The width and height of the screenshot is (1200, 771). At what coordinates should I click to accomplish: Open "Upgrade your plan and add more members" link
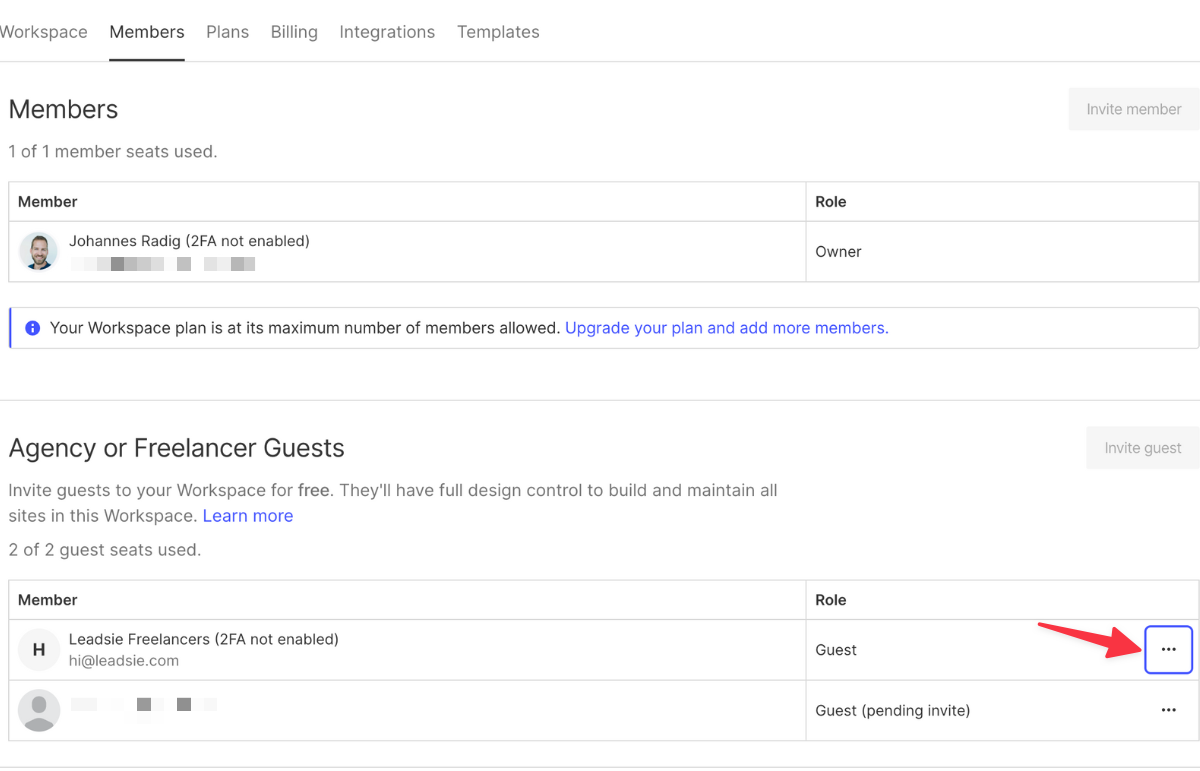(x=727, y=327)
